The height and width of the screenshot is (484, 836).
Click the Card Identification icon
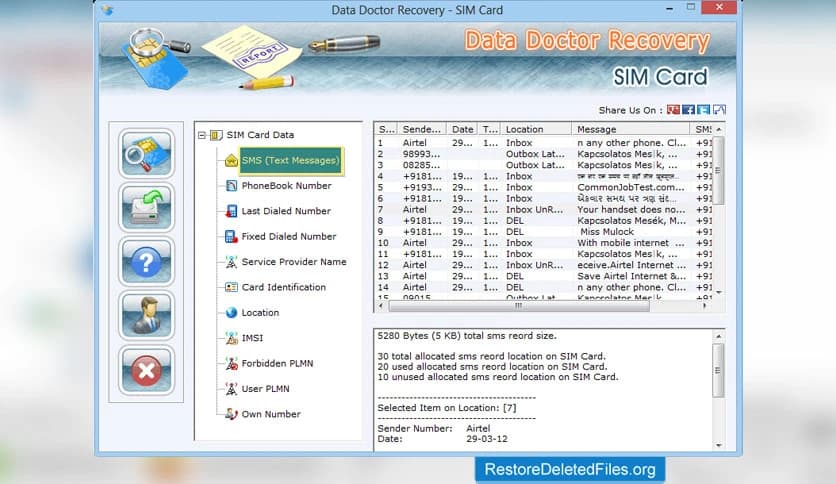click(x=231, y=287)
